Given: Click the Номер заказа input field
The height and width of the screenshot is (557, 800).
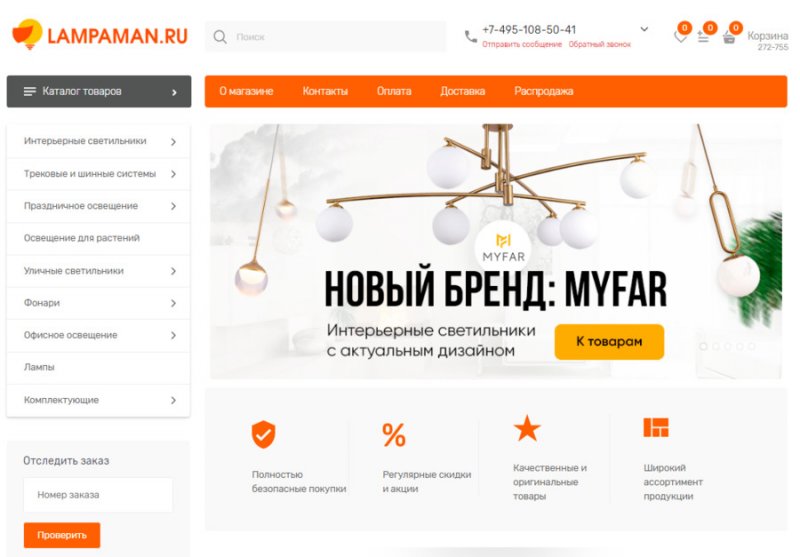Looking at the screenshot, I should 98,495.
